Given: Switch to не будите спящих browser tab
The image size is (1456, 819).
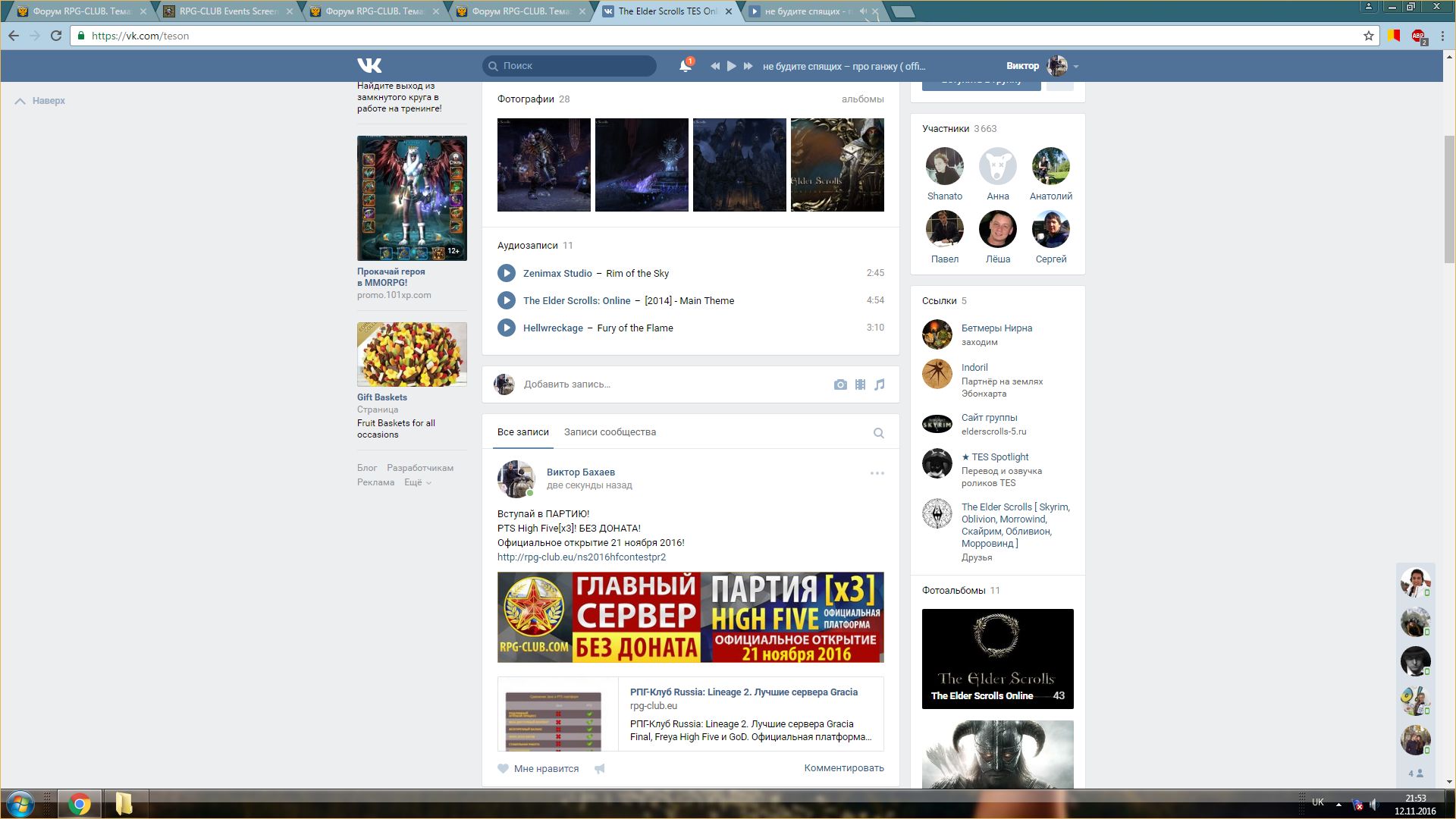Looking at the screenshot, I should click(810, 11).
